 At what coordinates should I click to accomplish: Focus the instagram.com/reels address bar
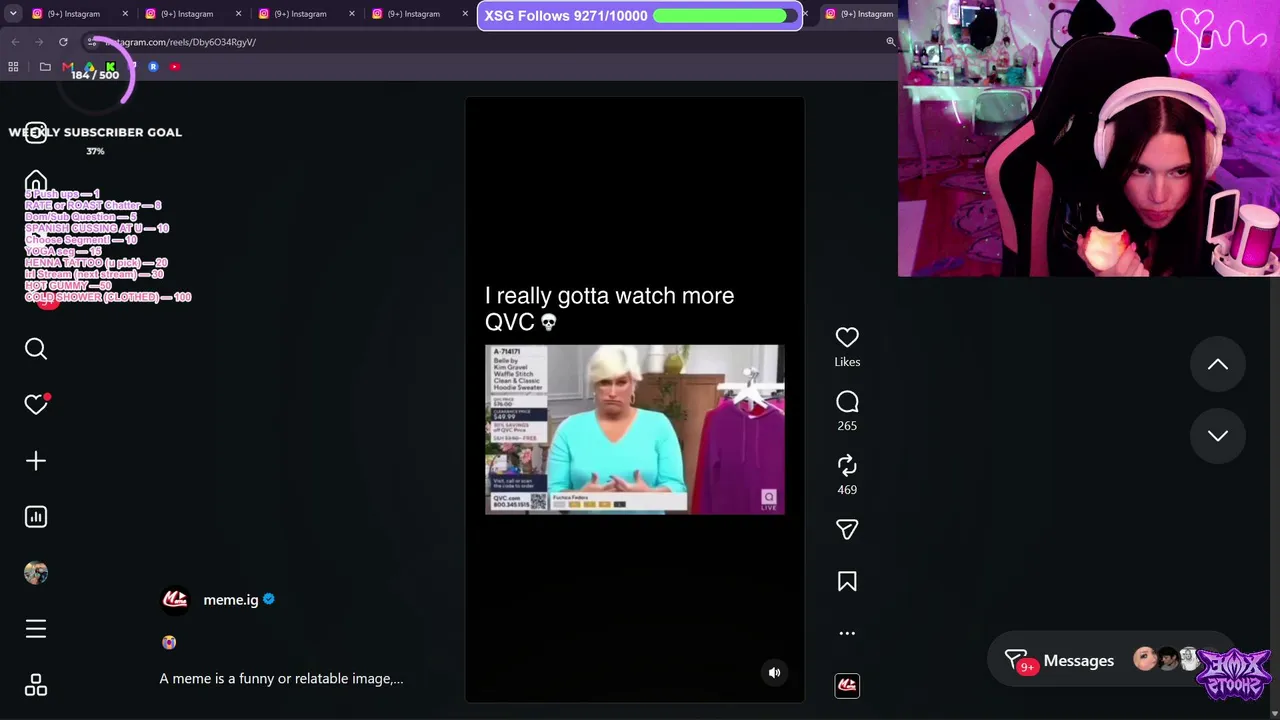480,42
